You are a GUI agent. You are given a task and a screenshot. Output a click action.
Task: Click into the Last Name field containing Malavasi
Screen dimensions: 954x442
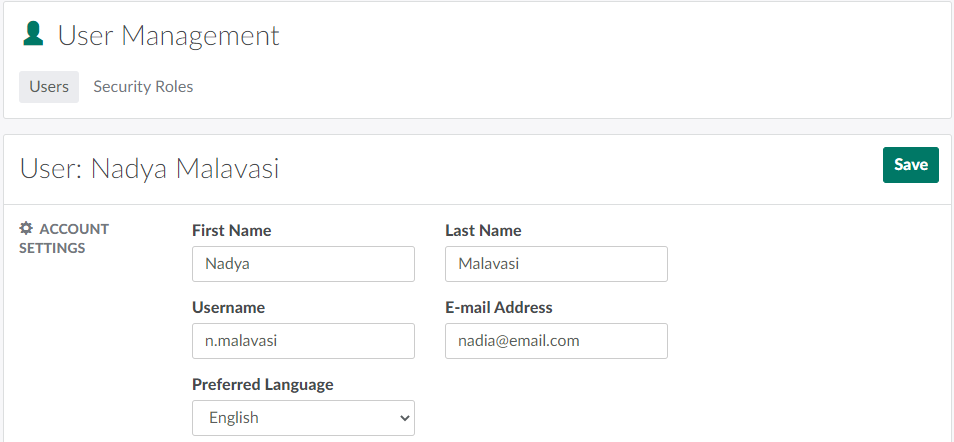coord(556,264)
